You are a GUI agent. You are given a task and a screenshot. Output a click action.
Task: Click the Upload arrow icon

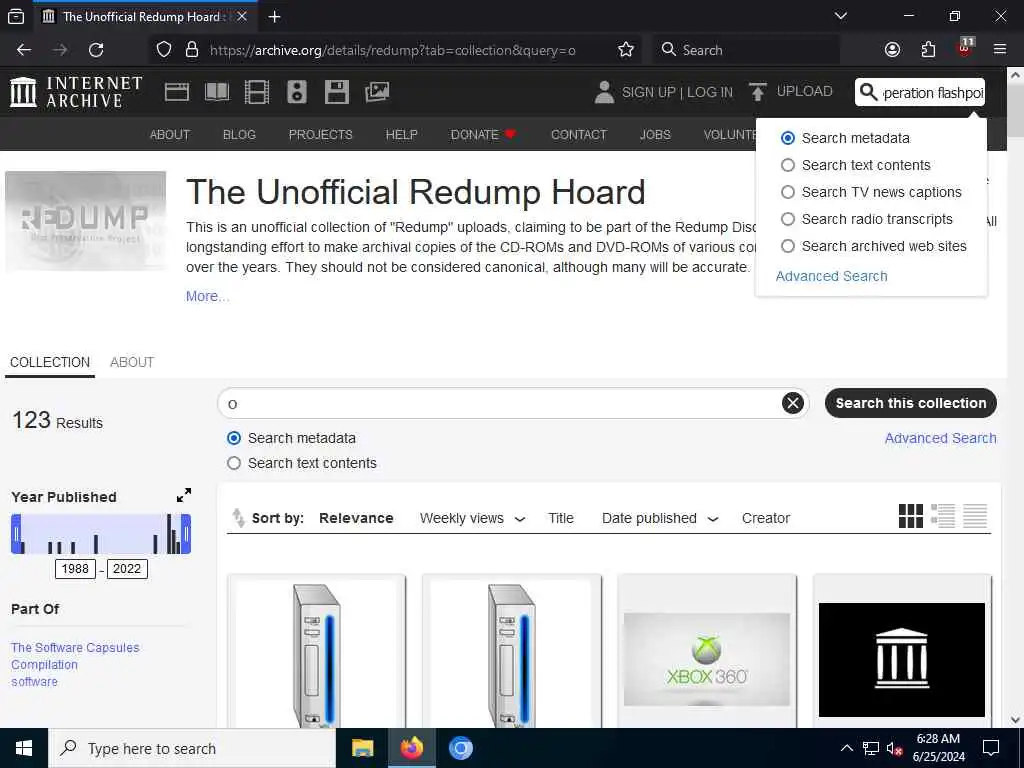point(758,92)
